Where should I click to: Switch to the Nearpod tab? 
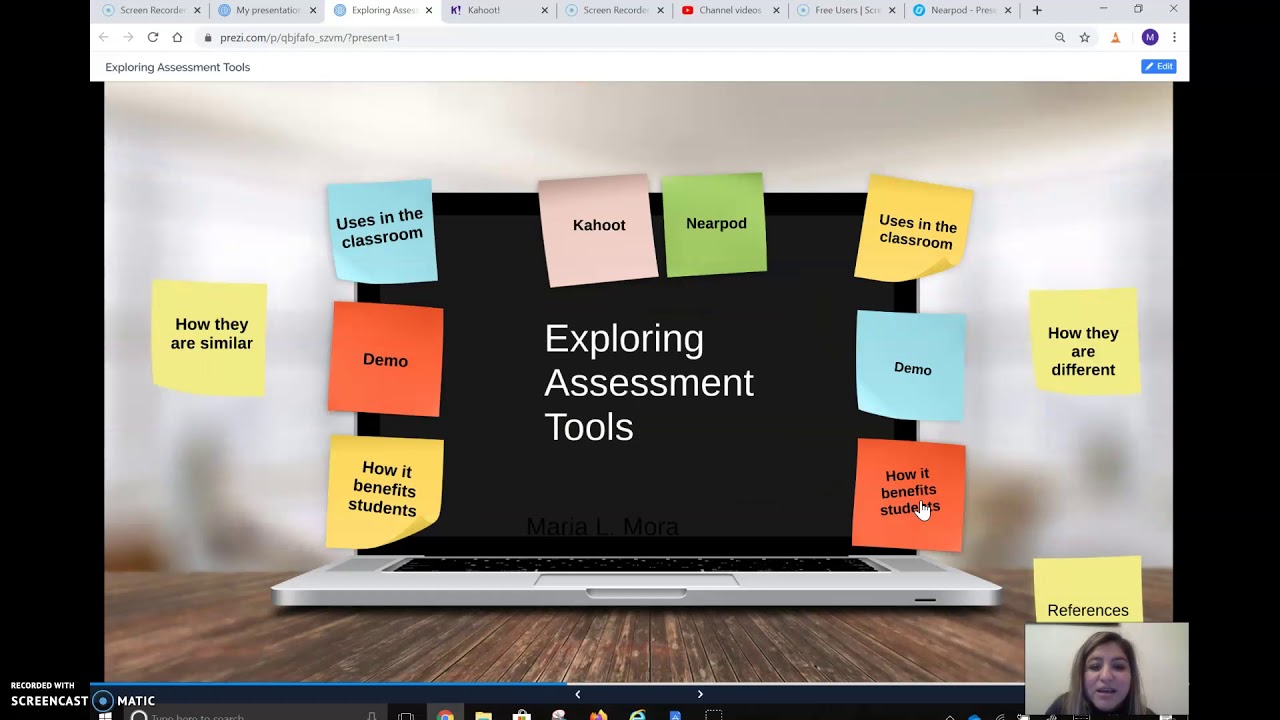point(962,10)
